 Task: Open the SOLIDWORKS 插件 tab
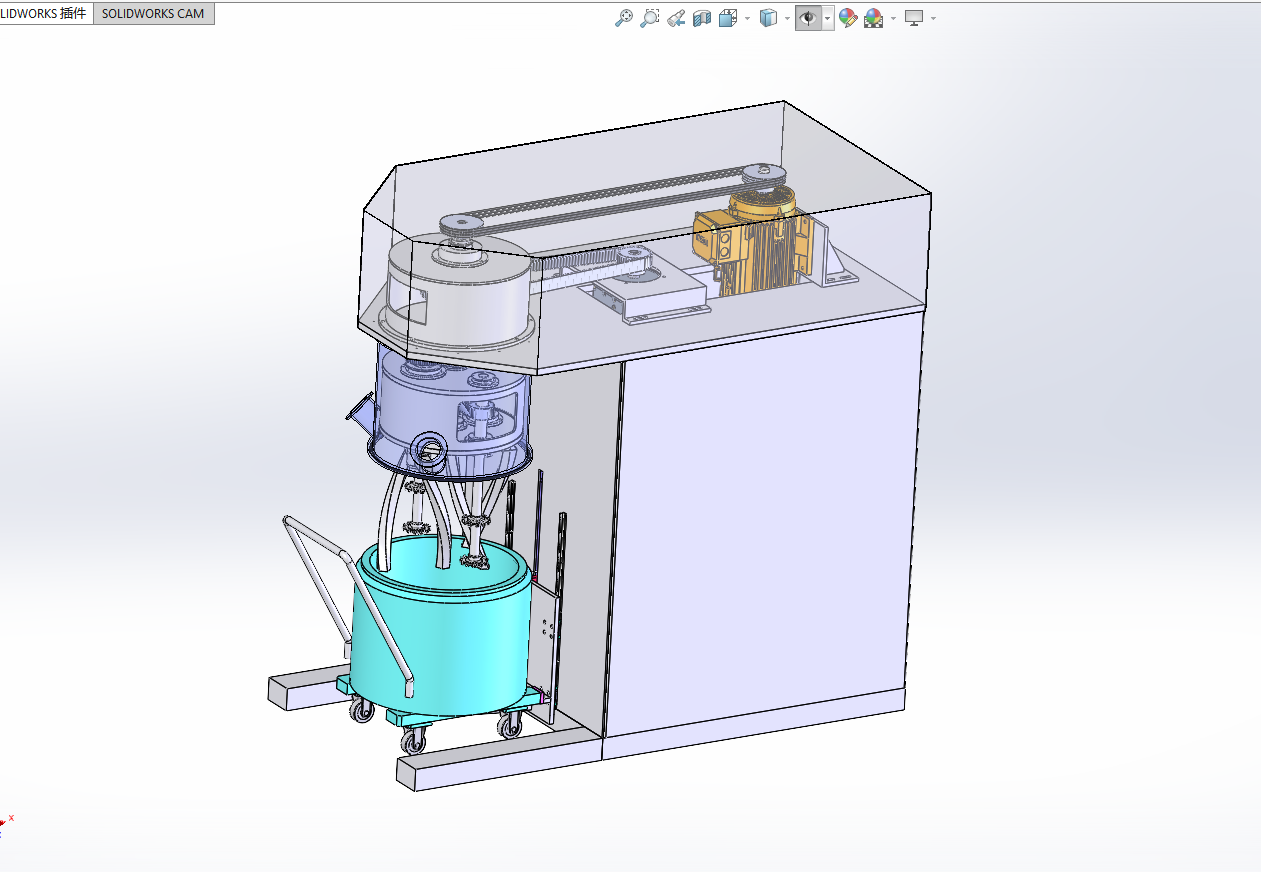pos(46,14)
